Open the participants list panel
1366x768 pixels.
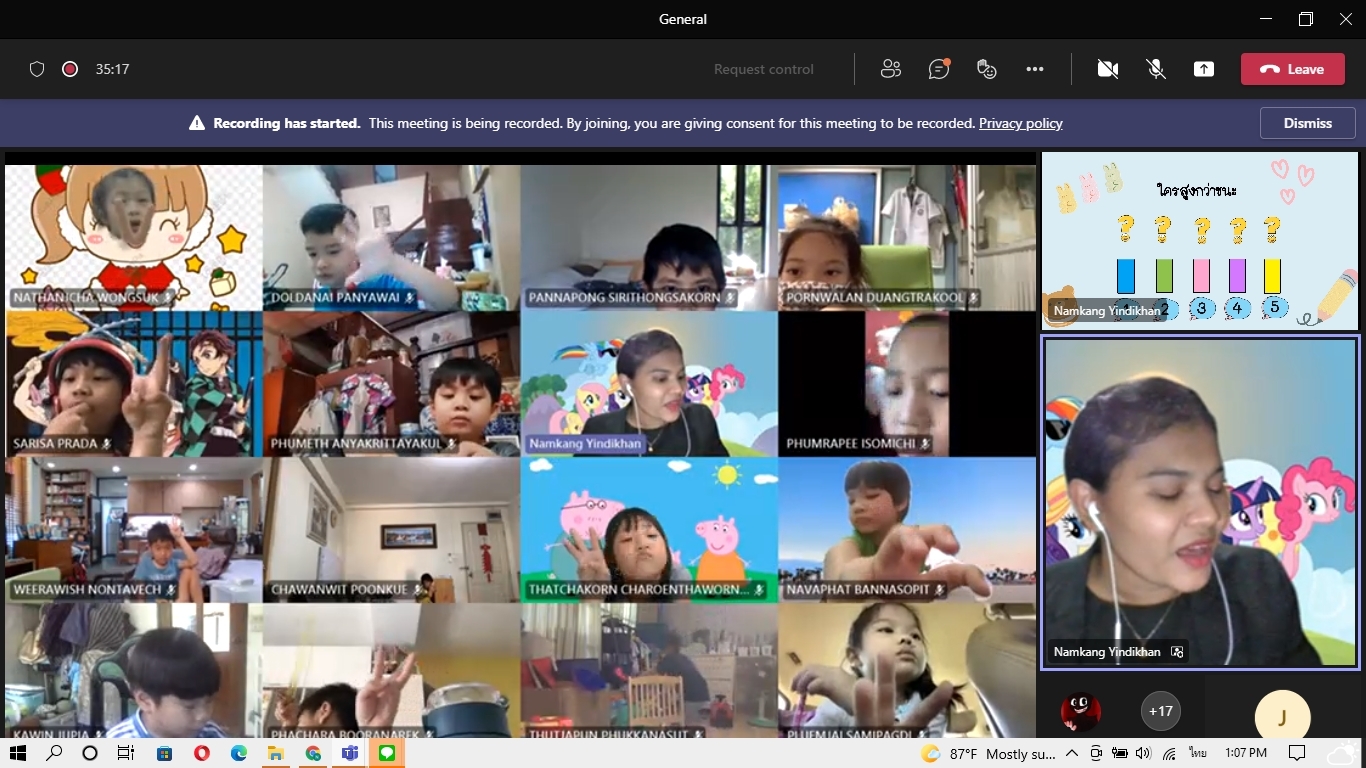click(x=890, y=69)
